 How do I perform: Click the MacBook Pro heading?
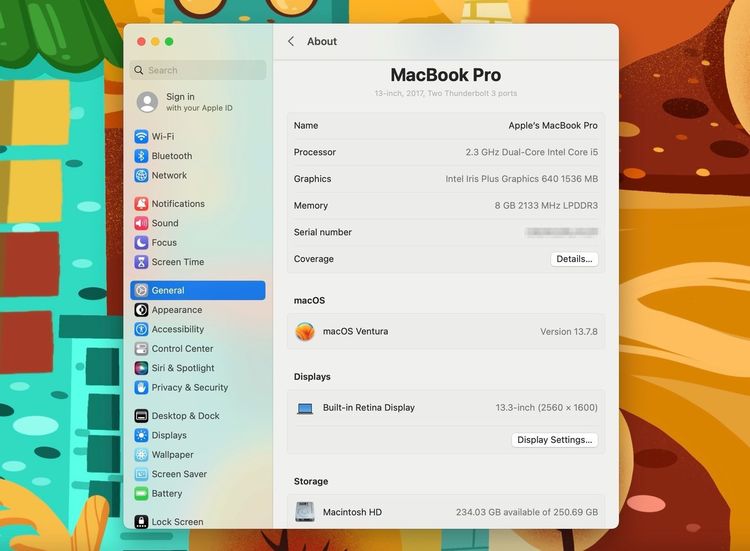pos(445,75)
